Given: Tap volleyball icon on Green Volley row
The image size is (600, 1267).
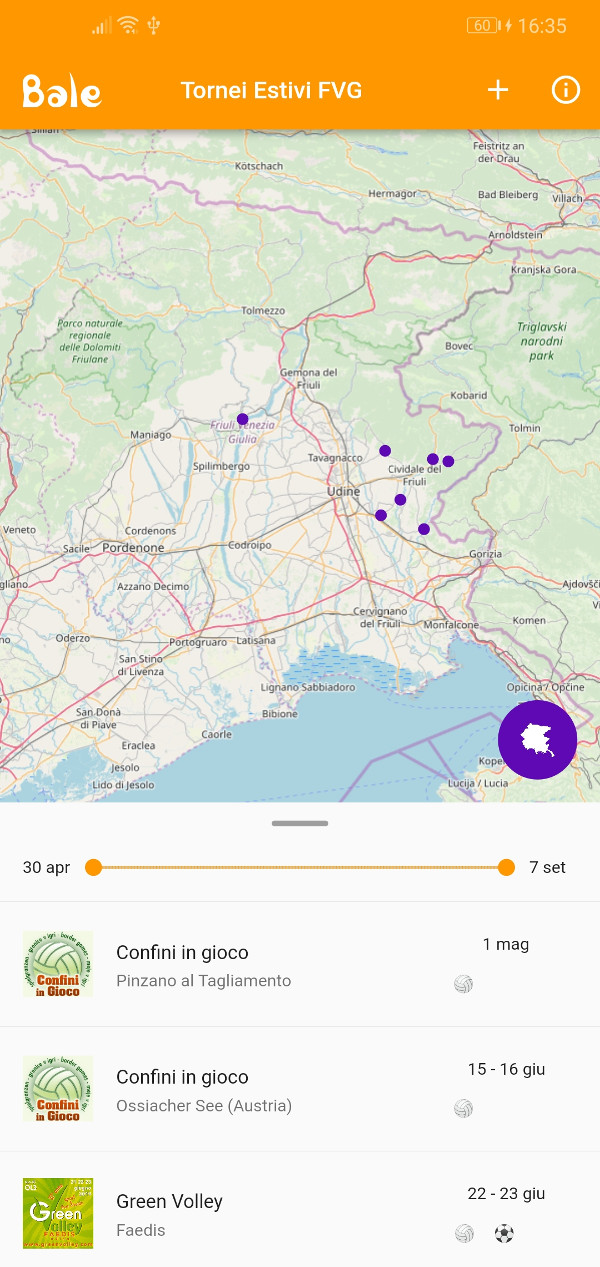Looking at the screenshot, I should (464, 1233).
